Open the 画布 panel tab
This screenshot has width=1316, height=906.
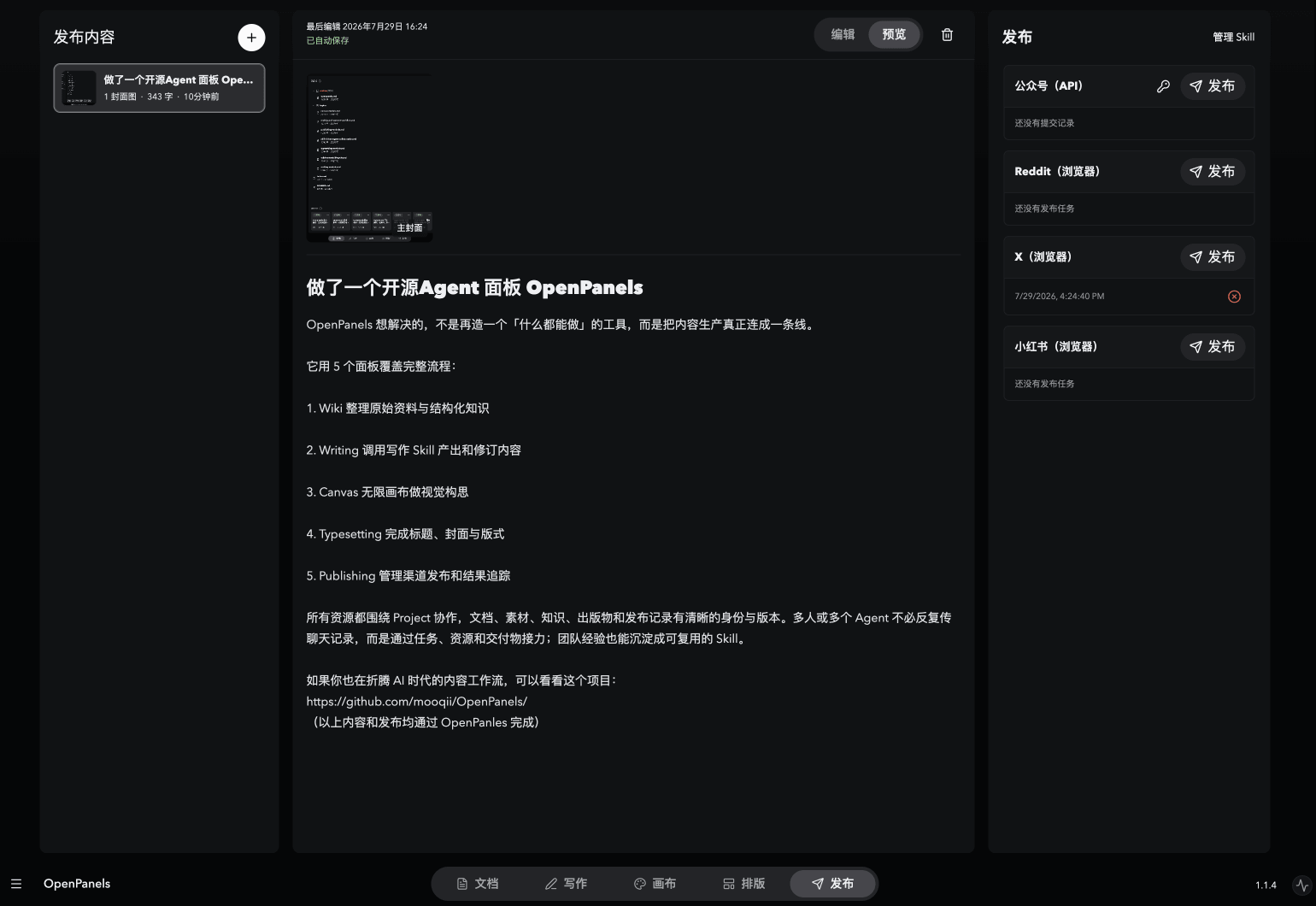tap(655, 884)
